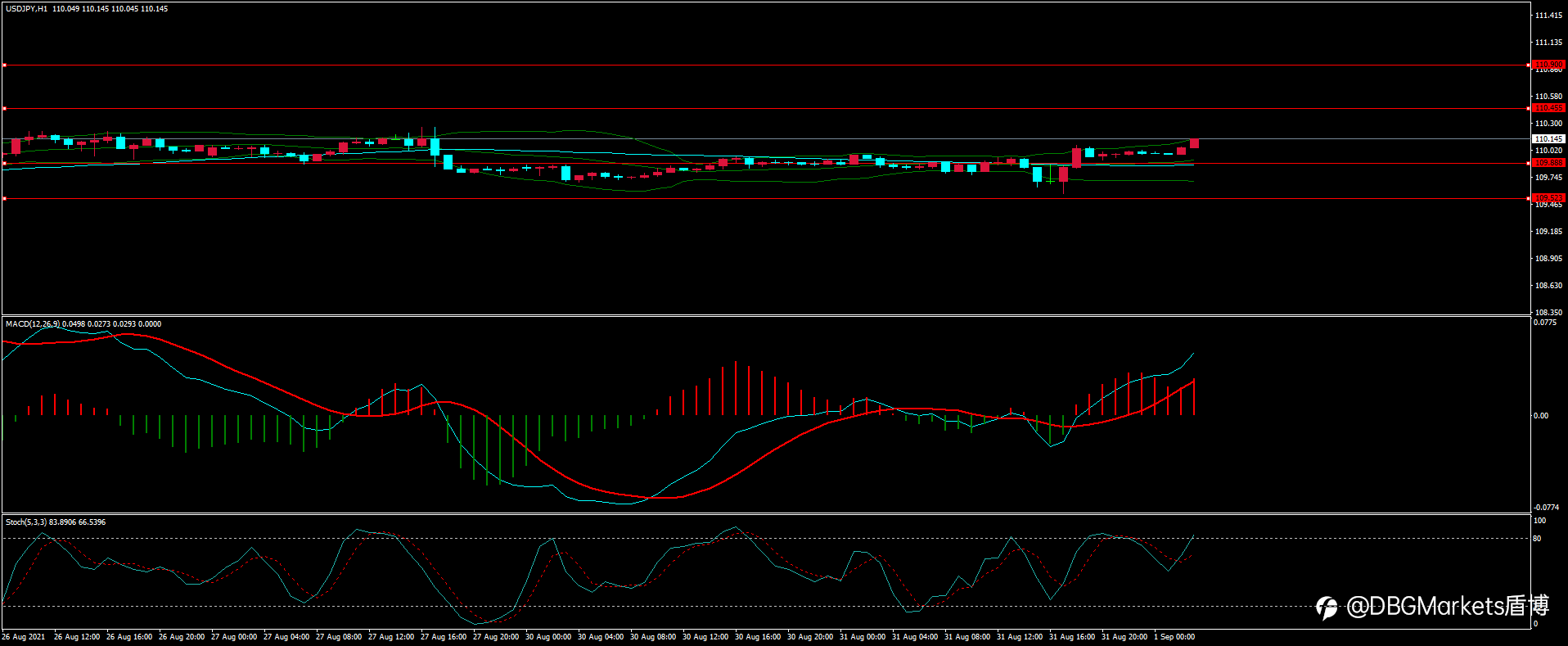The width and height of the screenshot is (1568, 646).
Task: Click the 27 Aug 04:00 time label
Action: (x=286, y=637)
